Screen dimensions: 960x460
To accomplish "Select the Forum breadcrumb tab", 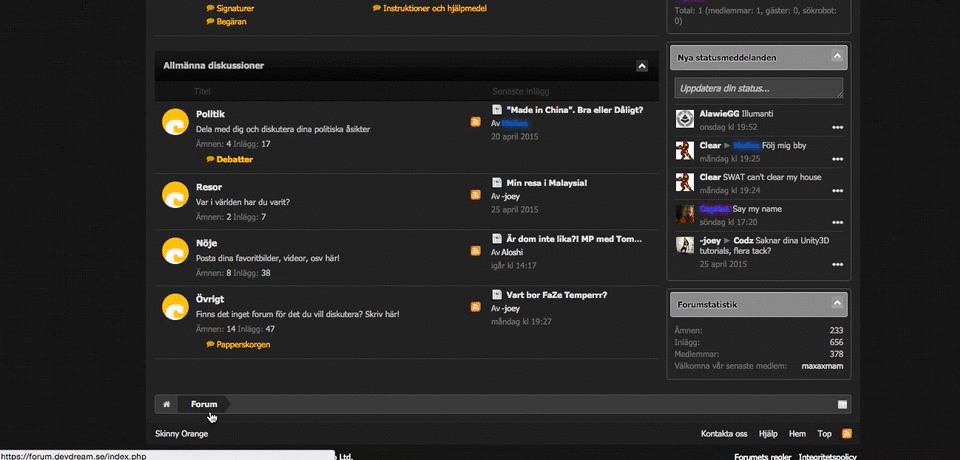I will pos(204,404).
